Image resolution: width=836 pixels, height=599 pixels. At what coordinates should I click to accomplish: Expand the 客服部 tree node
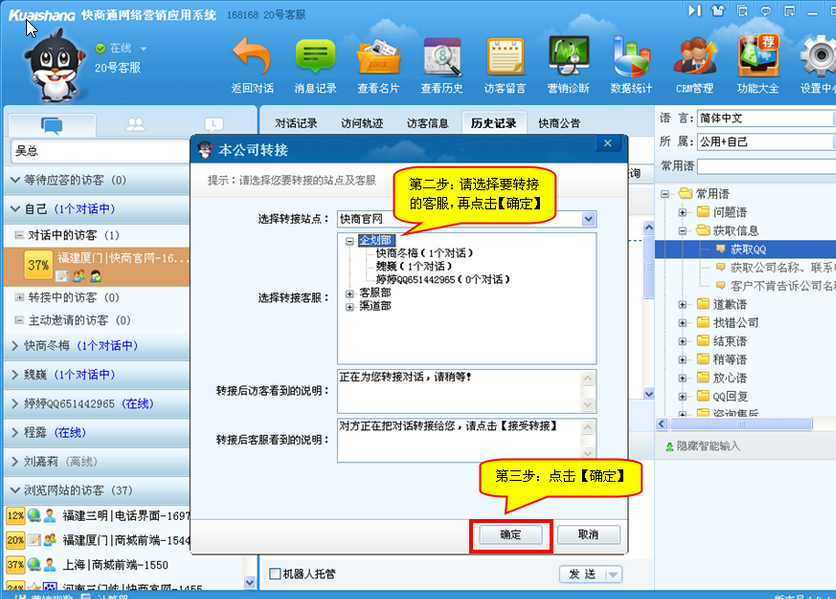click(350, 293)
